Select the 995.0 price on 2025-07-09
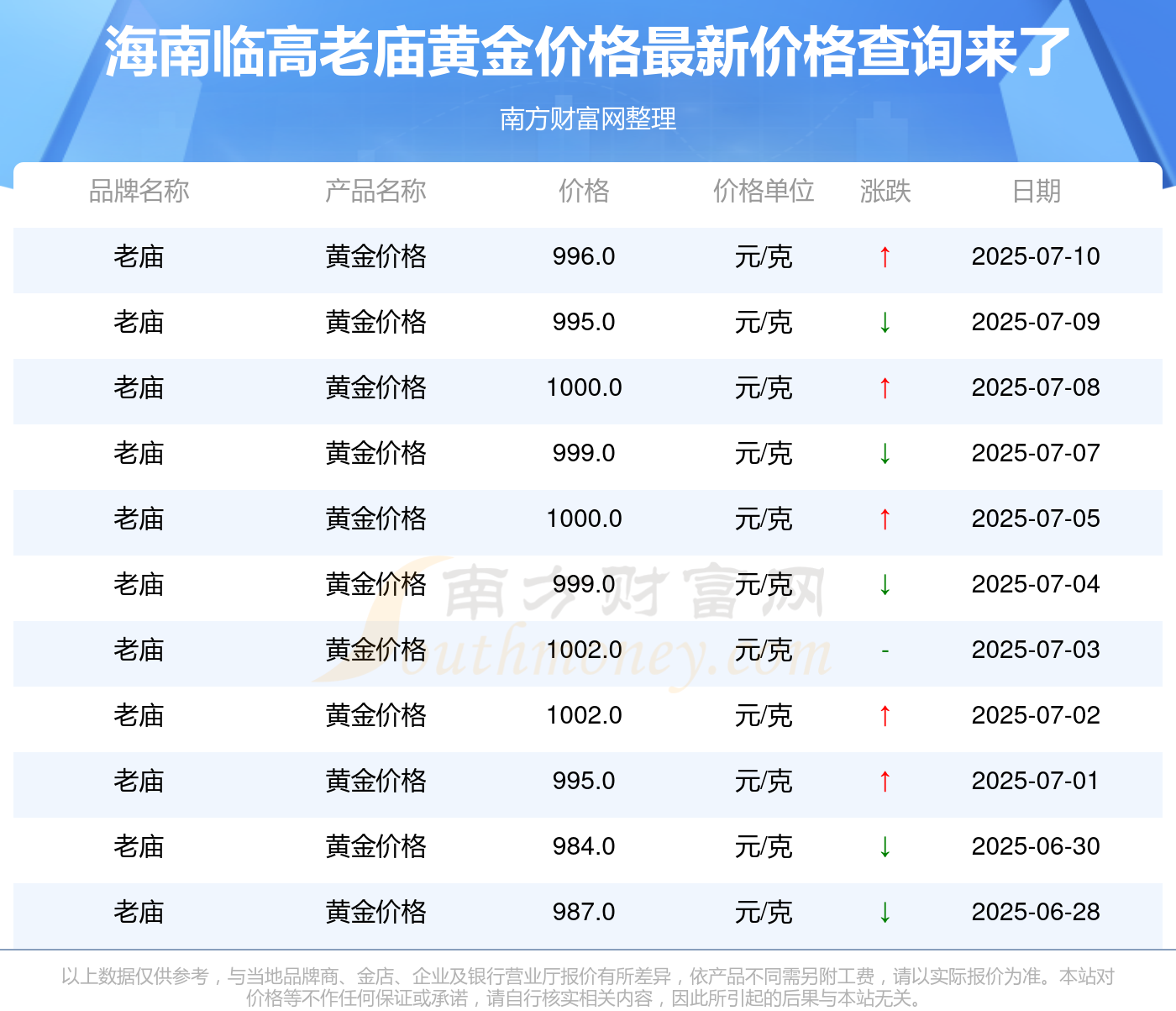Viewport: 1176px width, 1011px height. pos(584,322)
